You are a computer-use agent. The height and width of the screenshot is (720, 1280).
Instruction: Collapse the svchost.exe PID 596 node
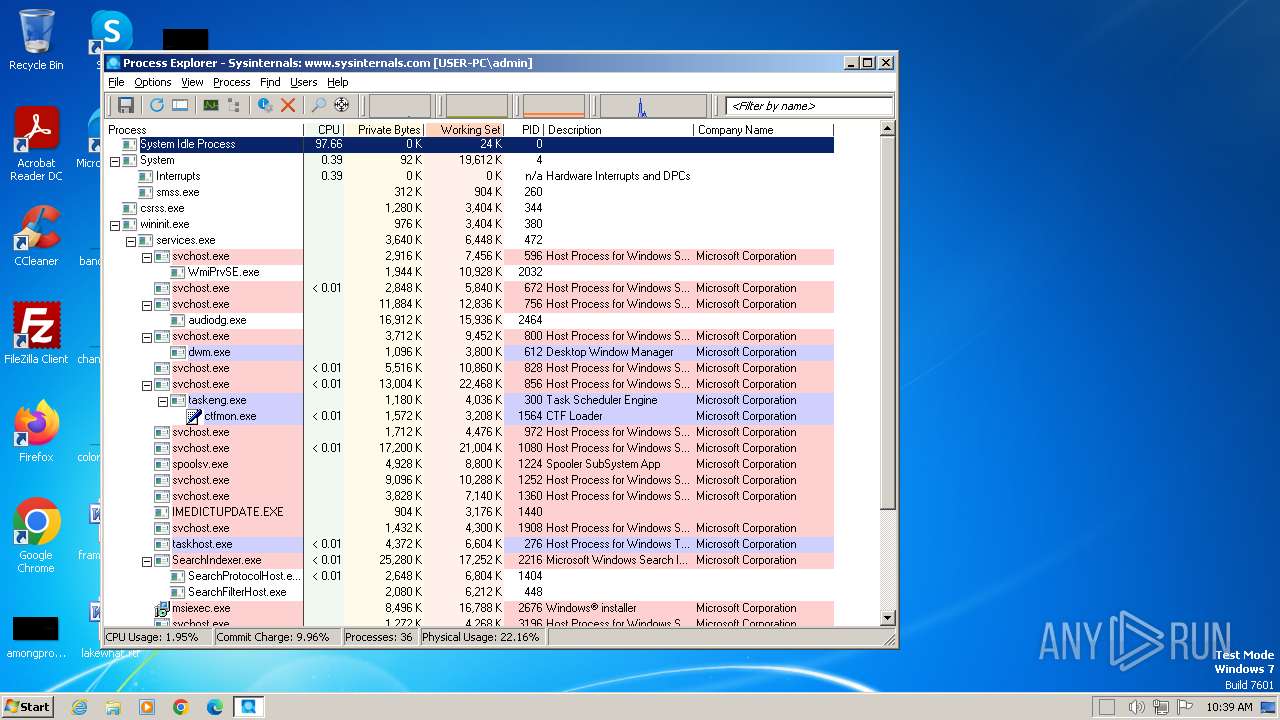tap(147, 257)
